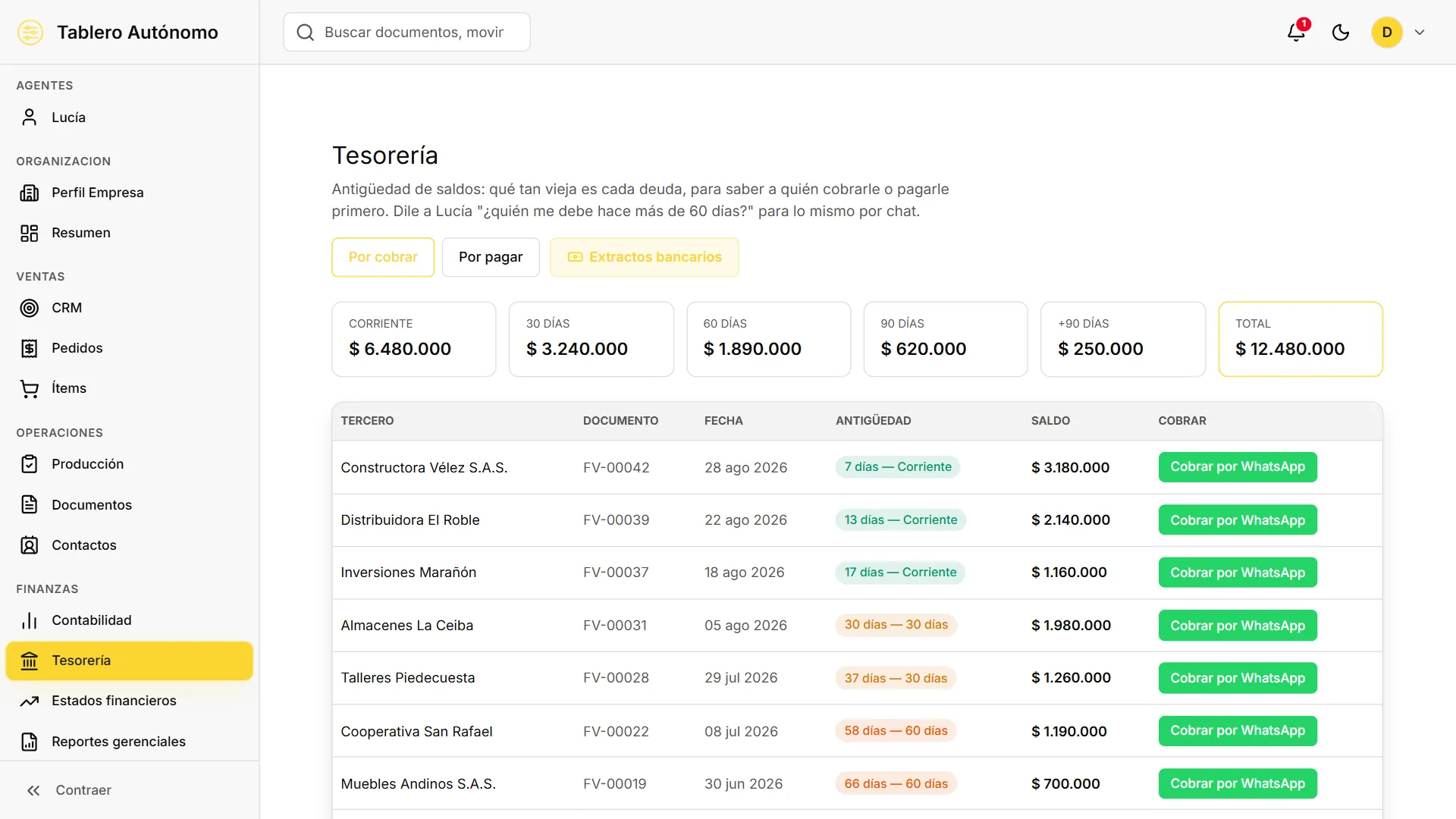1456x819 pixels.
Task: Open the Estados financieros trend icon
Action: [29, 701]
